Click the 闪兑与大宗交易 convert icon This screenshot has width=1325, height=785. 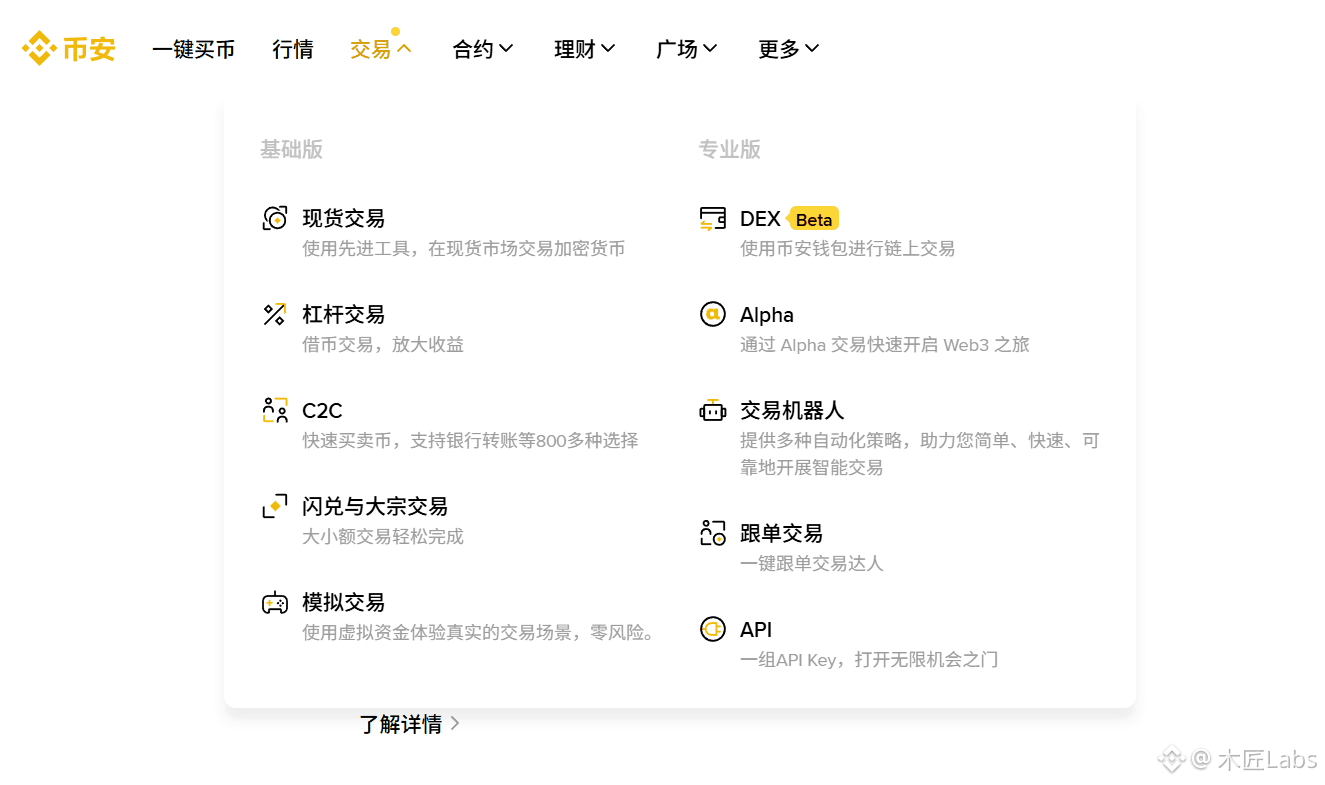click(275, 506)
